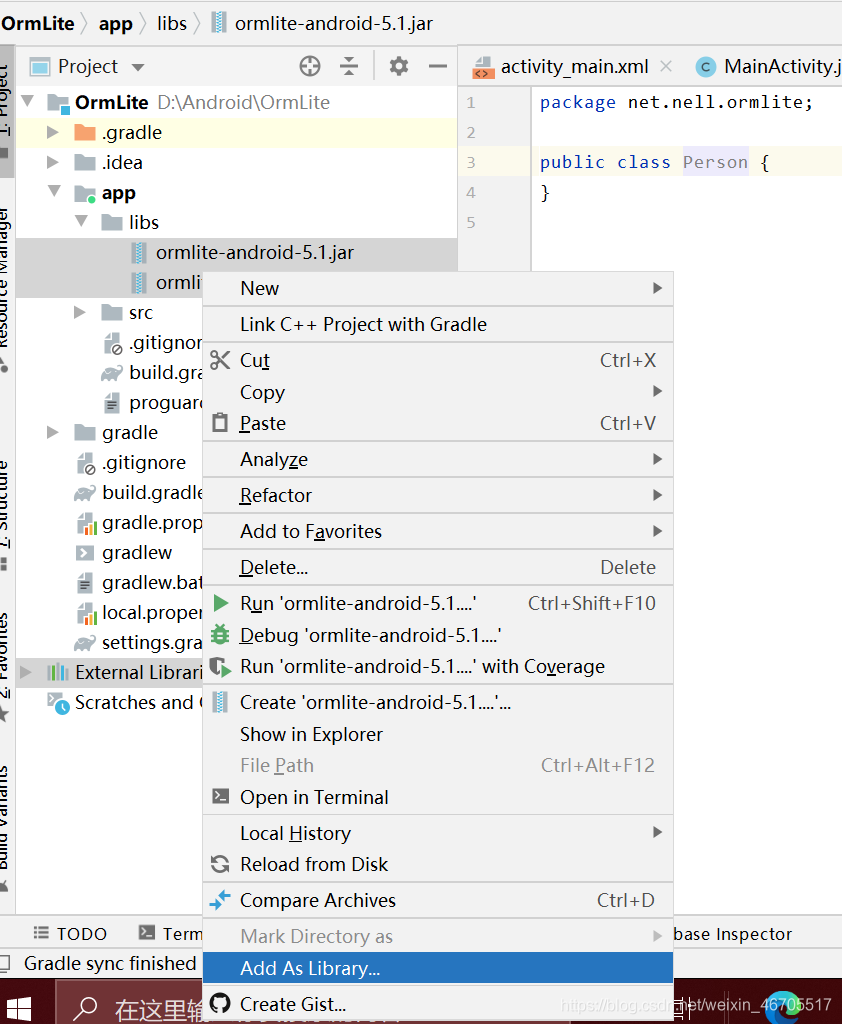Screen dimensions: 842x1024
Task: Click the MainActivity class icon in tab
Action: 705,67
